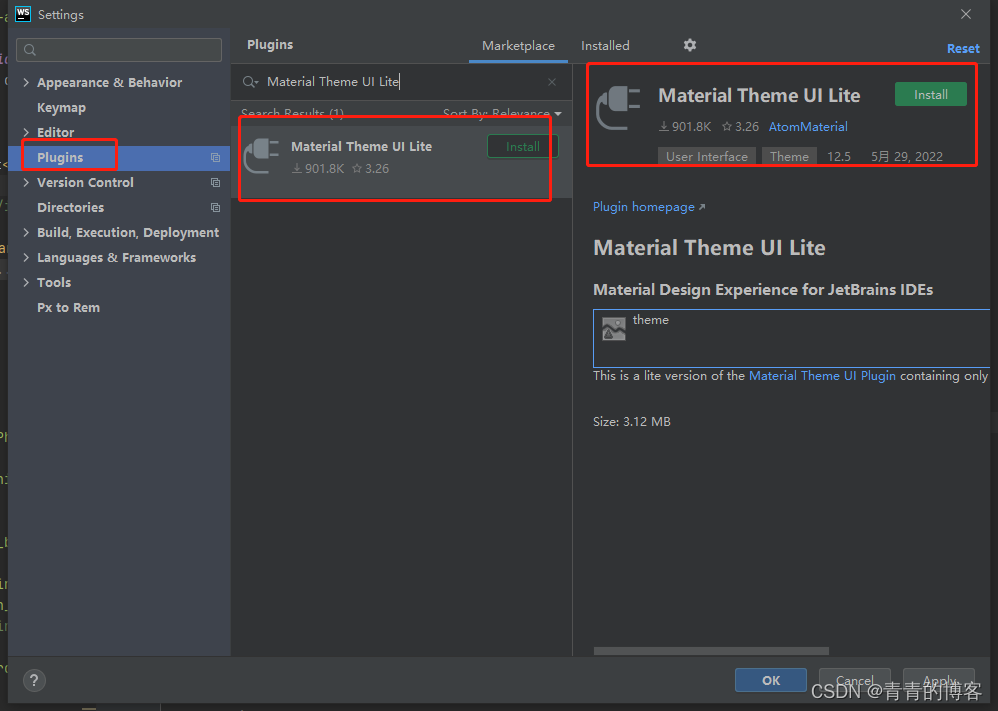
Task: Open the help question mark button
Action: click(34, 680)
